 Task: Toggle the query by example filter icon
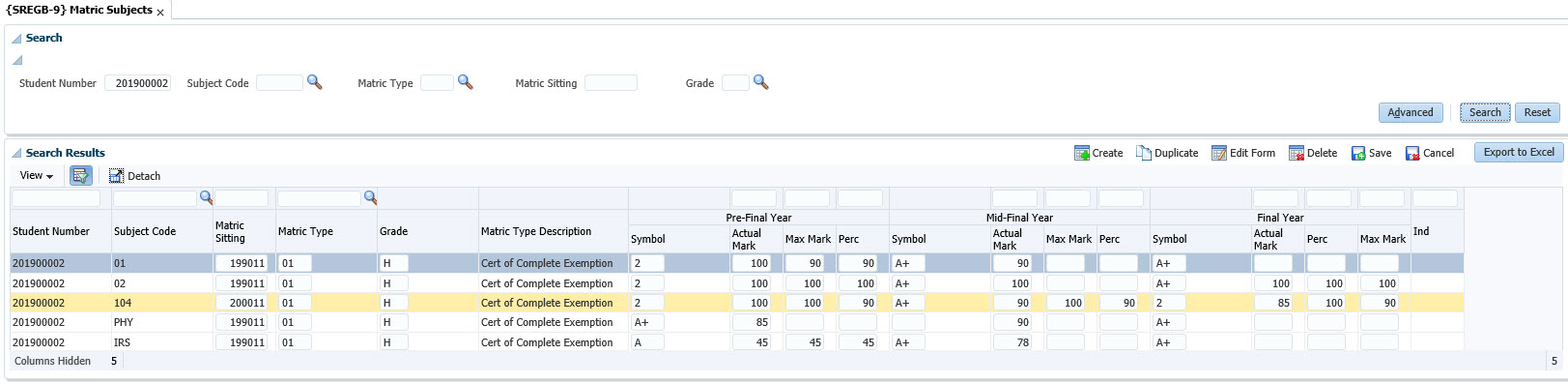pos(80,175)
